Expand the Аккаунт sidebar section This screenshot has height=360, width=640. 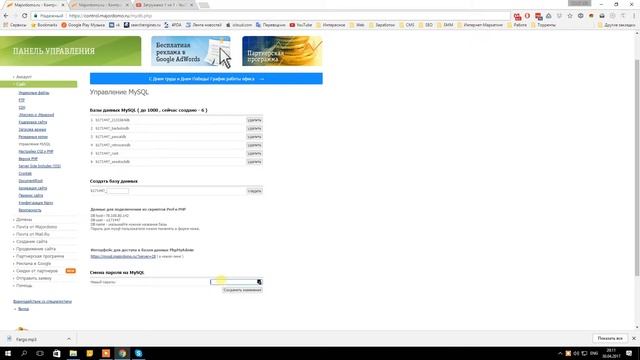24,77
